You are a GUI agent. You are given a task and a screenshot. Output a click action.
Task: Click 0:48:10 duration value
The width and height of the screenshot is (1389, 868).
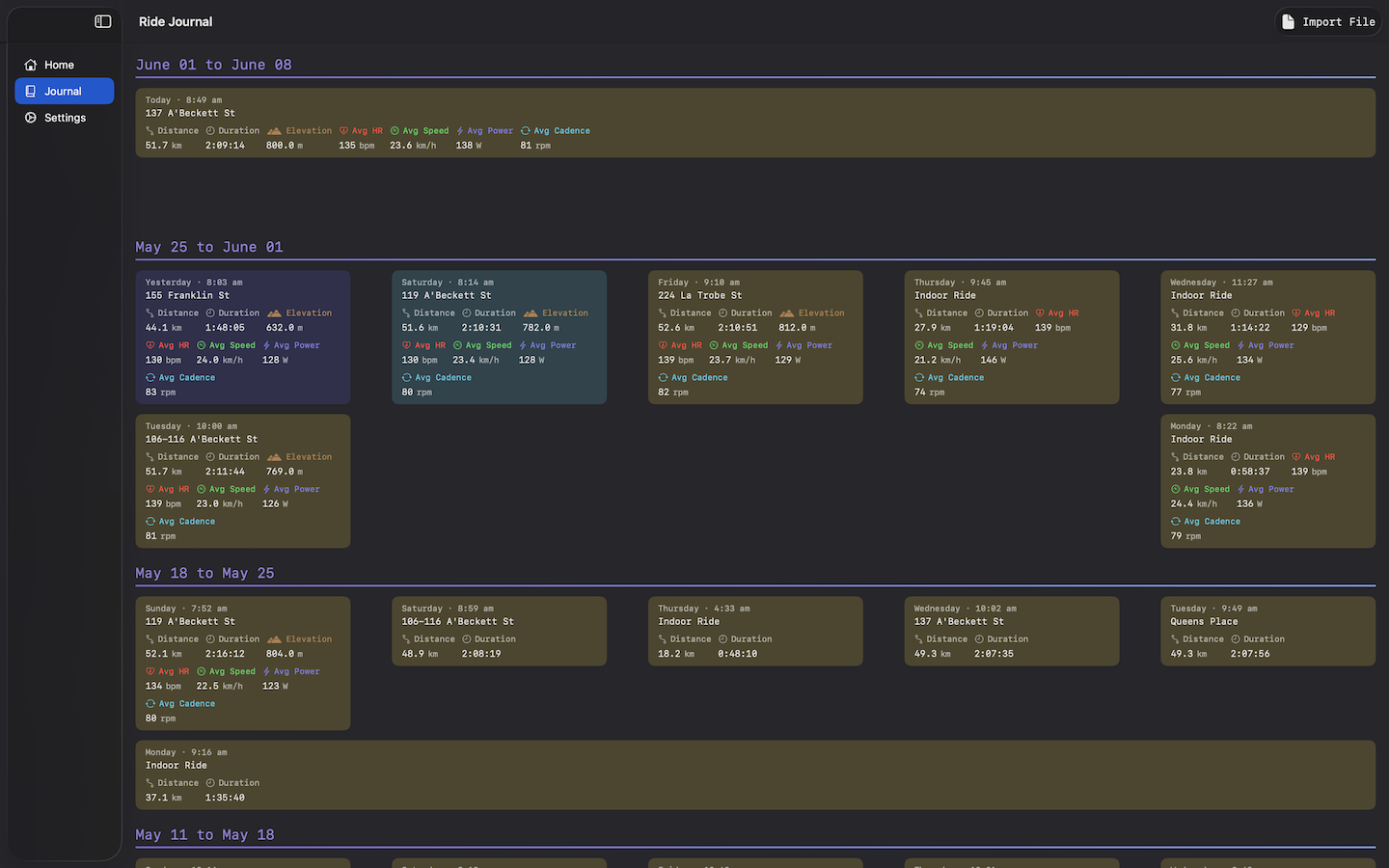click(737, 654)
